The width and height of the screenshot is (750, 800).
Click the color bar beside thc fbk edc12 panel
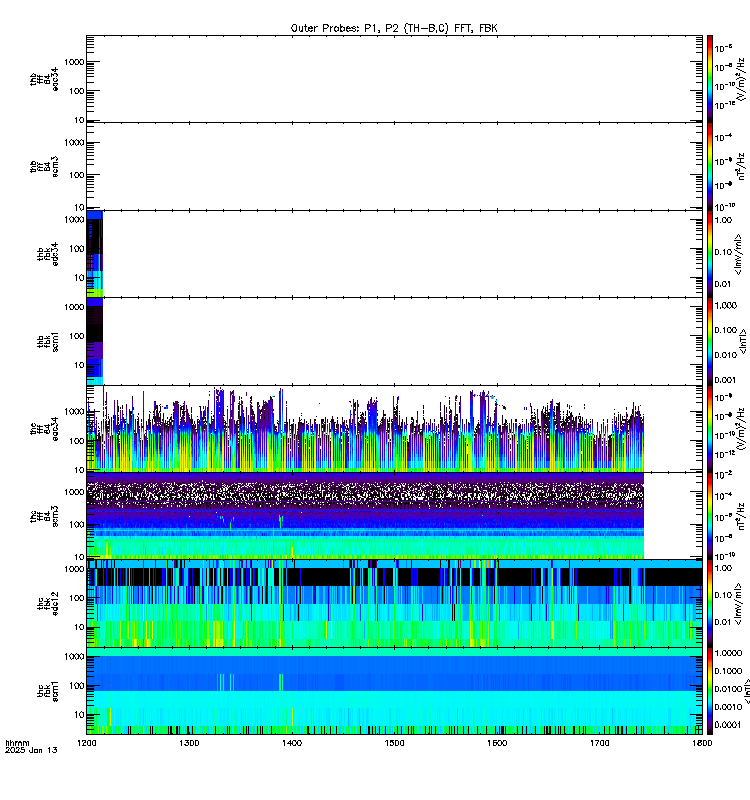[x=710, y=604]
